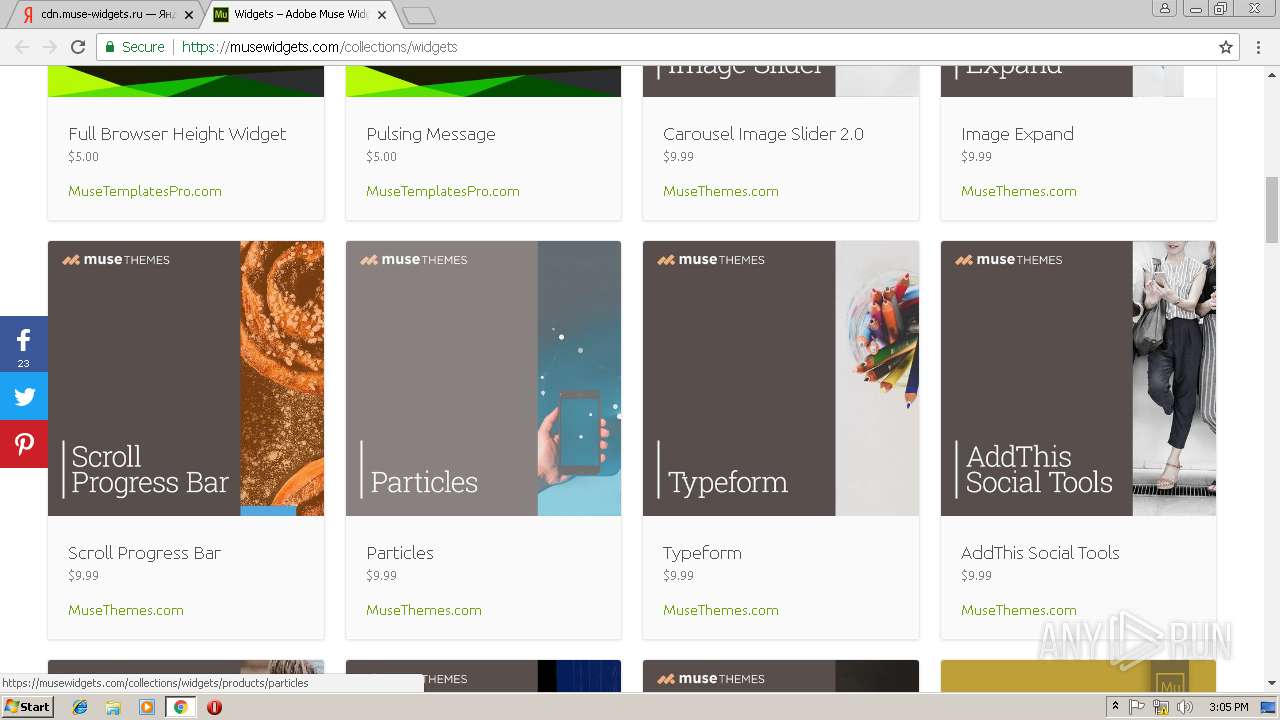Click the scrollbar up arrow

click(x=1272, y=73)
